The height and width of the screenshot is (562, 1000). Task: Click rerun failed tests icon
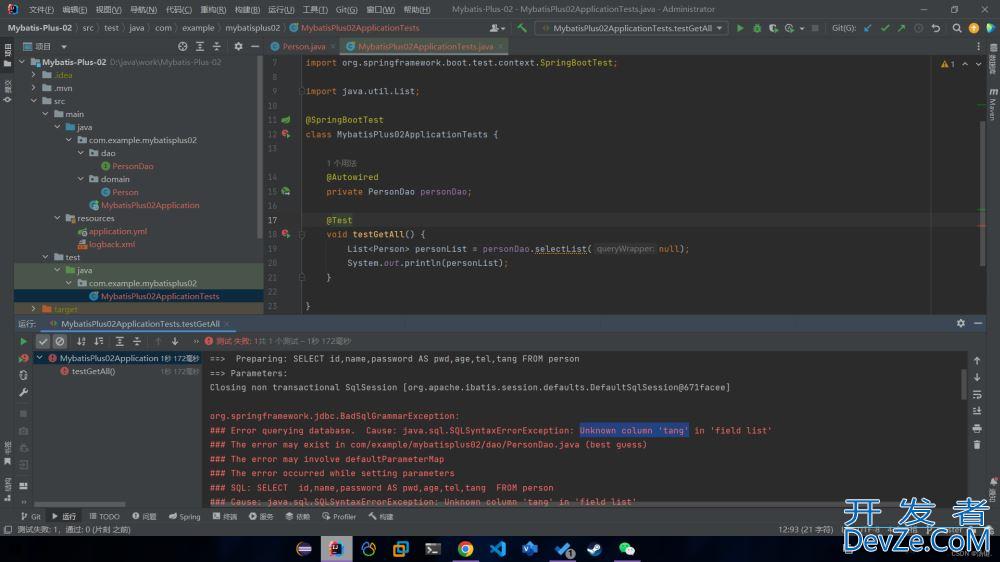pyautogui.click(x=24, y=358)
